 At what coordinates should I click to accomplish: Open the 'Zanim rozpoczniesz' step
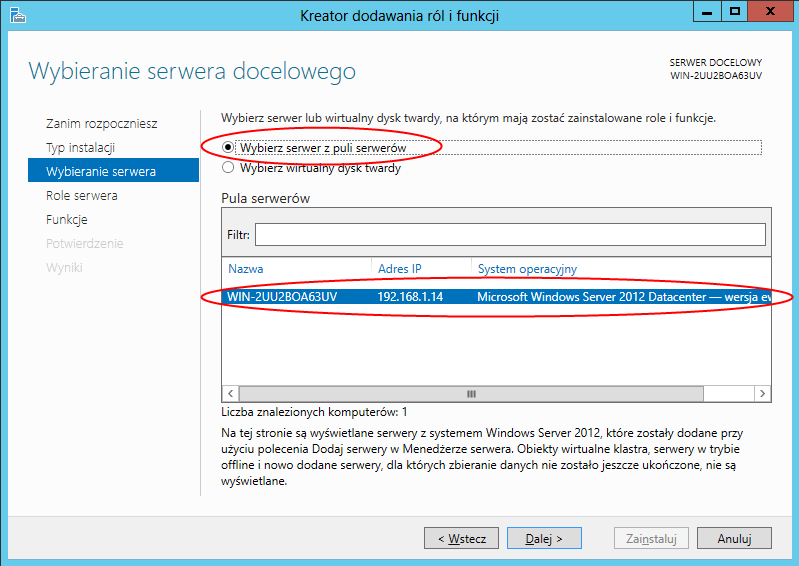pos(101,124)
